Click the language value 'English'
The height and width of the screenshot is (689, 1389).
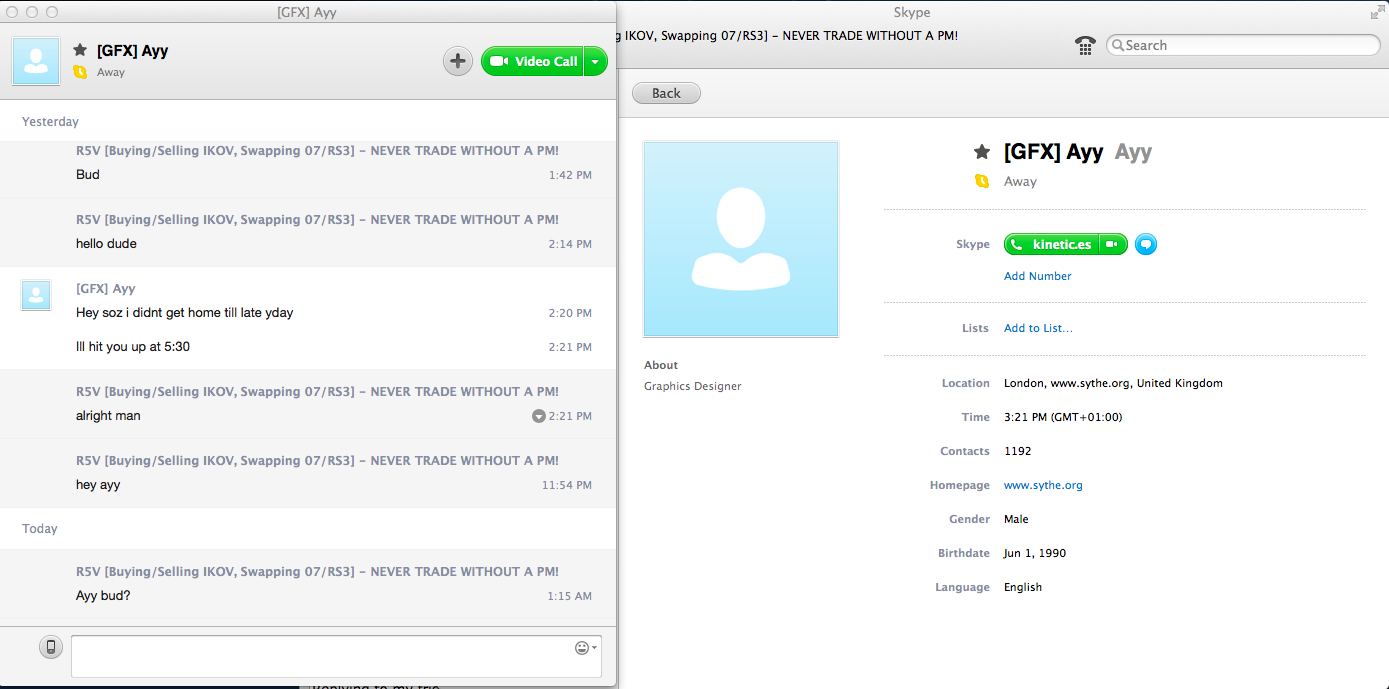pos(1023,587)
